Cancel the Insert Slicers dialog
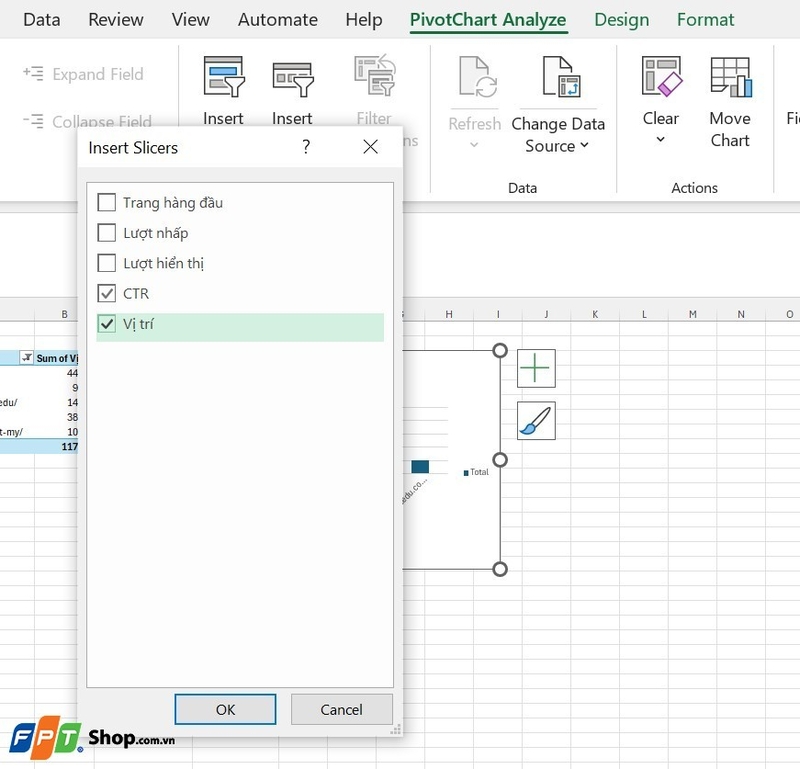This screenshot has height=769, width=800. pos(341,709)
